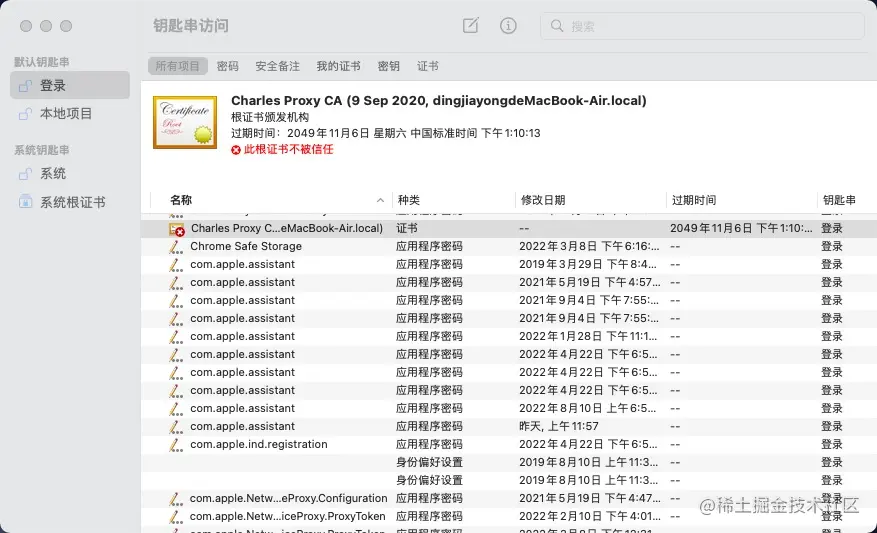The width and height of the screenshot is (877, 533).
Task: Click the lock icon next to 系统 keychain
Action: click(25, 174)
